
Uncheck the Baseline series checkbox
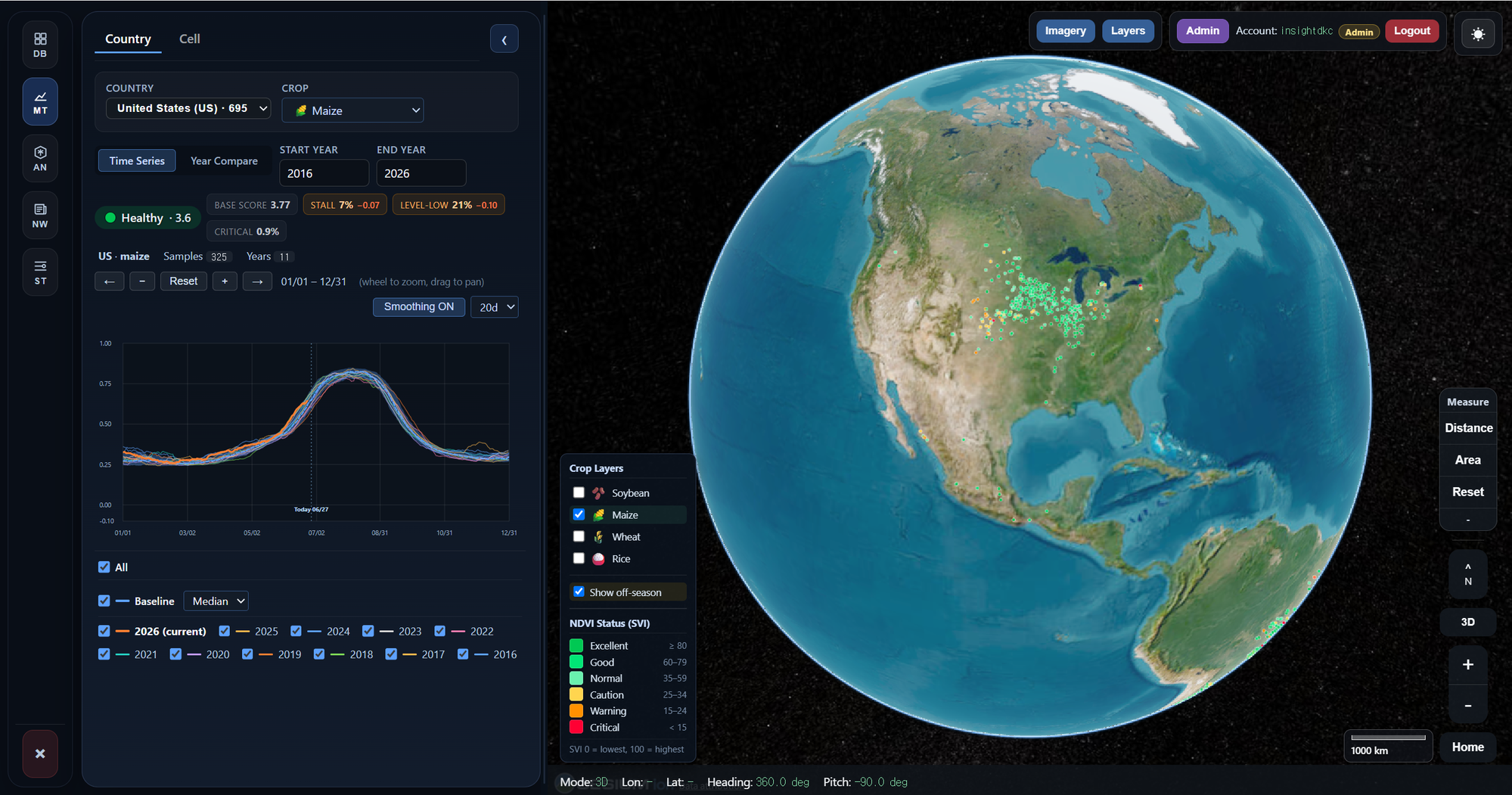(x=104, y=601)
